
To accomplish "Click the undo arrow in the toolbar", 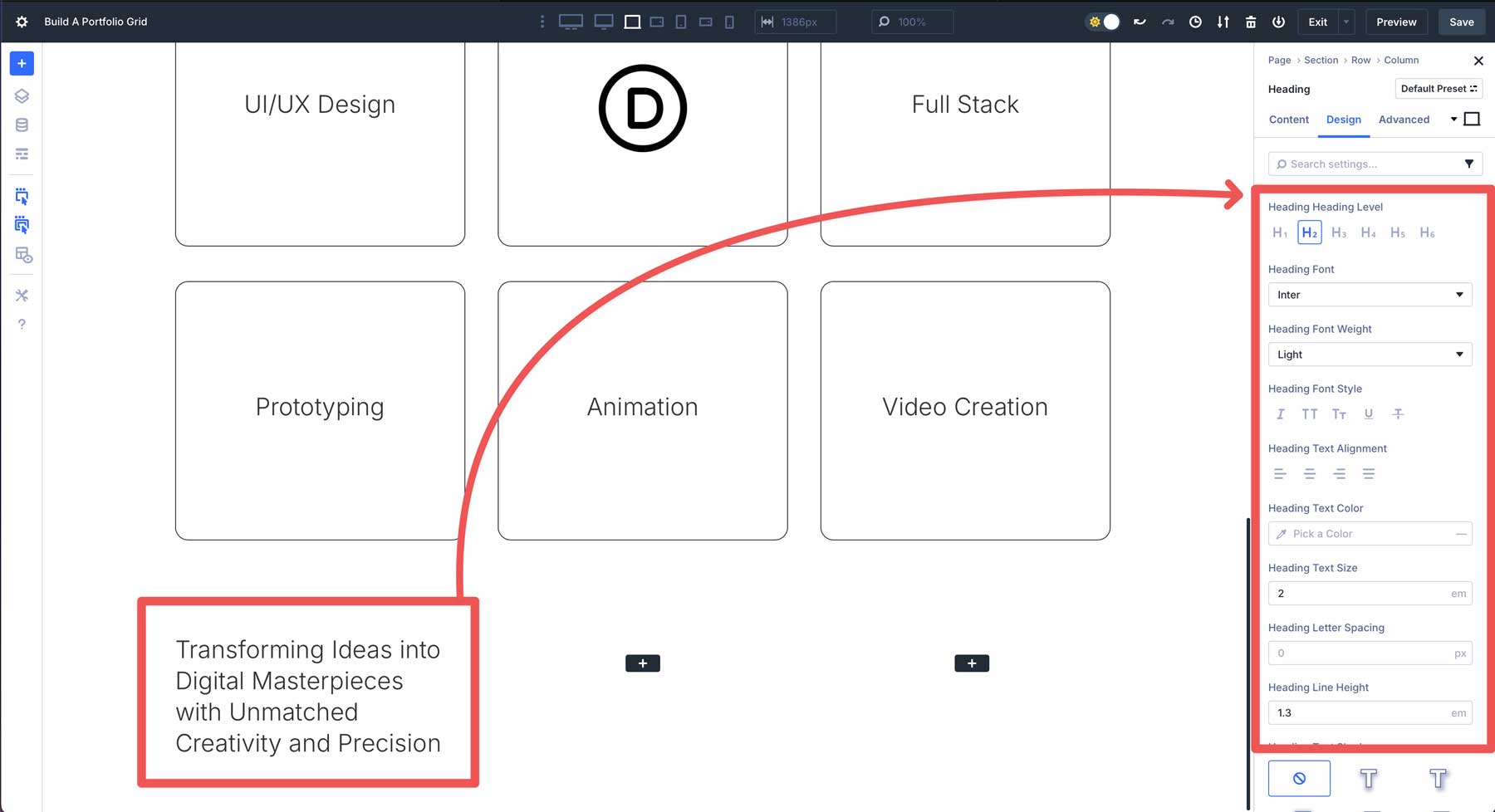I will pos(1140,22).
